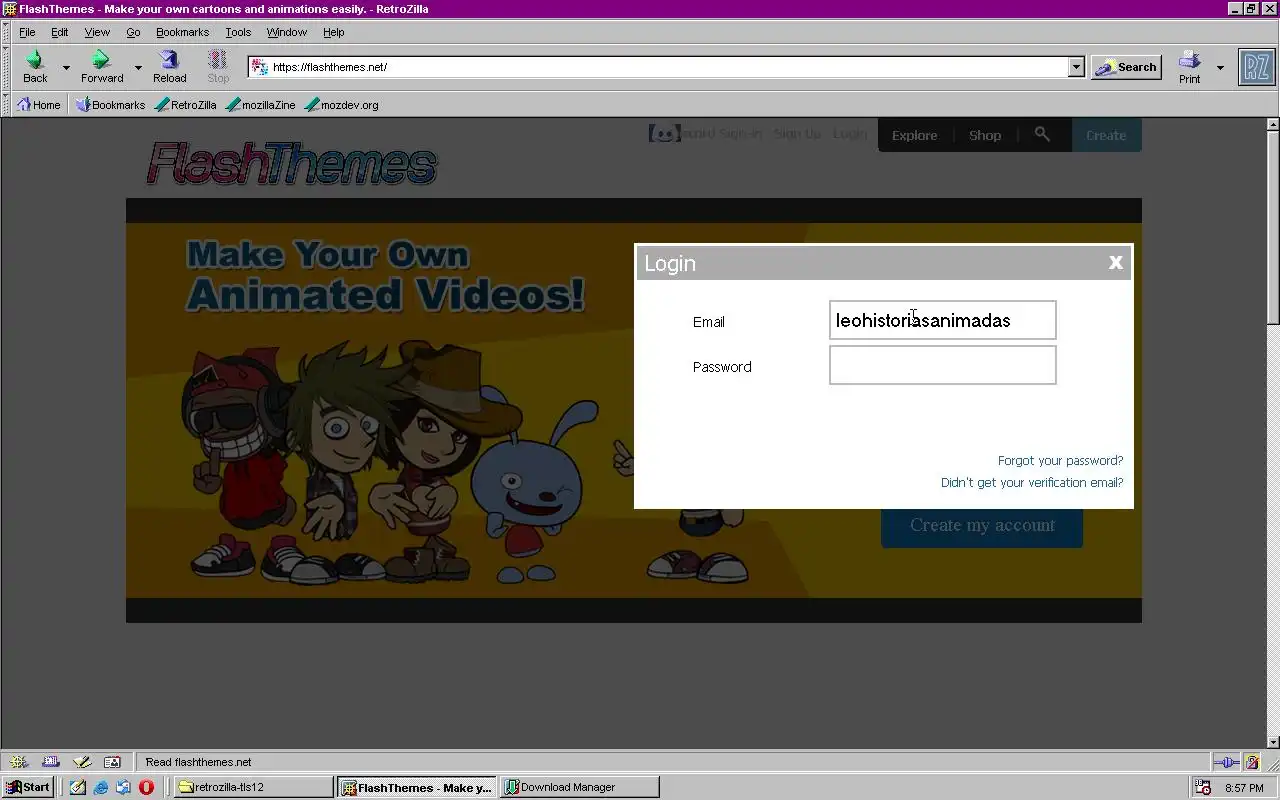1280x800 pixels.
Task: Open the mozillaZine bookmark link
Action: pyautogui.click(x=261, y=104)
